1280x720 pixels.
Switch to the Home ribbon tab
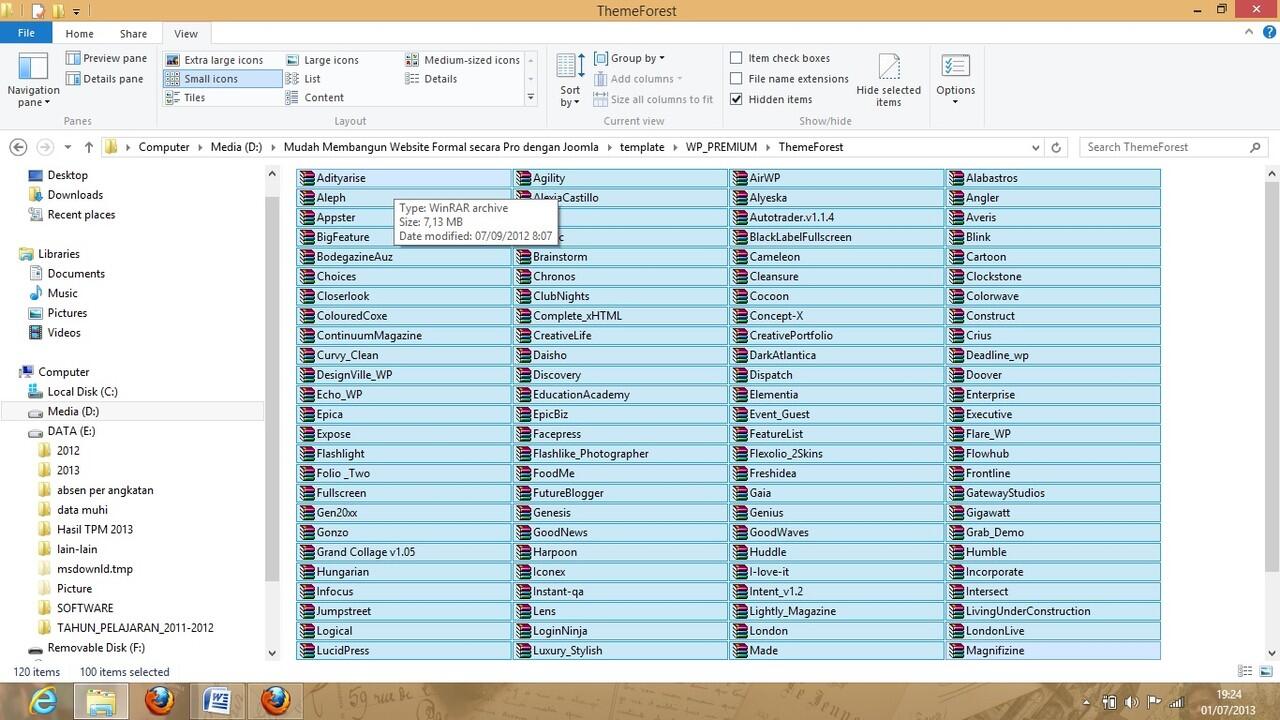click(x=79, y=33)
